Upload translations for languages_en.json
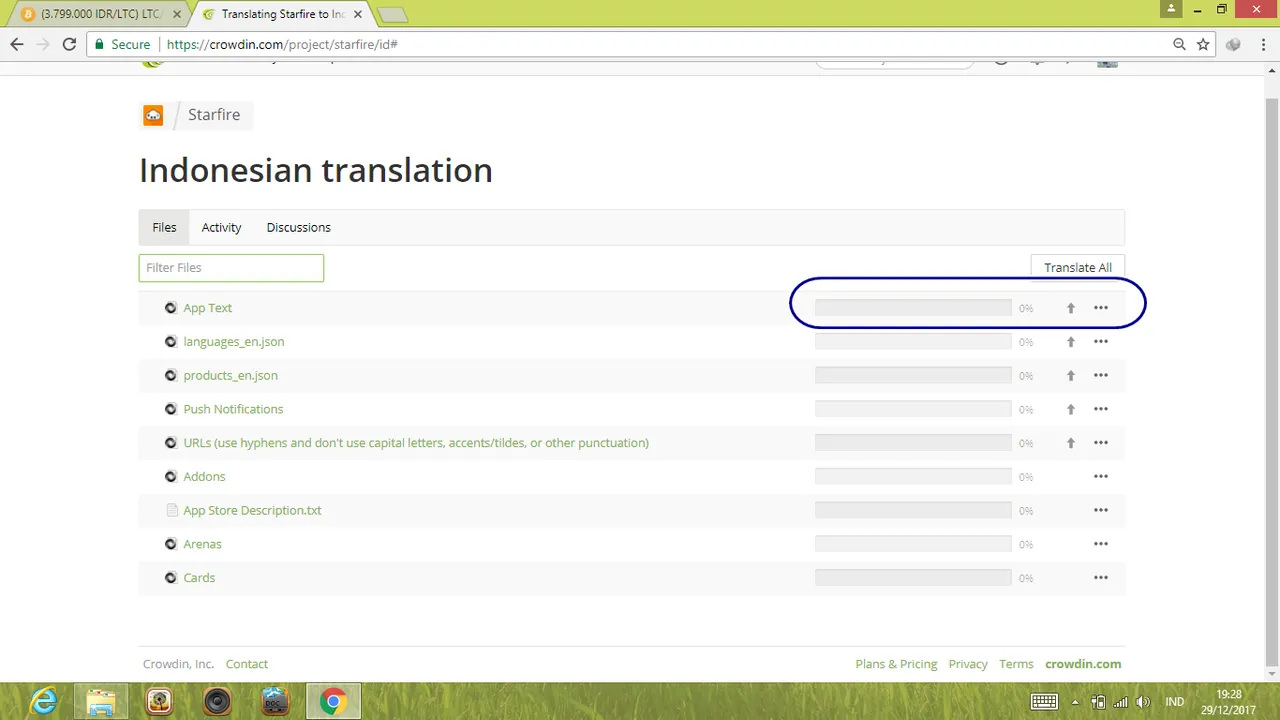Viewport: 1280px width, 720px height. (1070, 342)
